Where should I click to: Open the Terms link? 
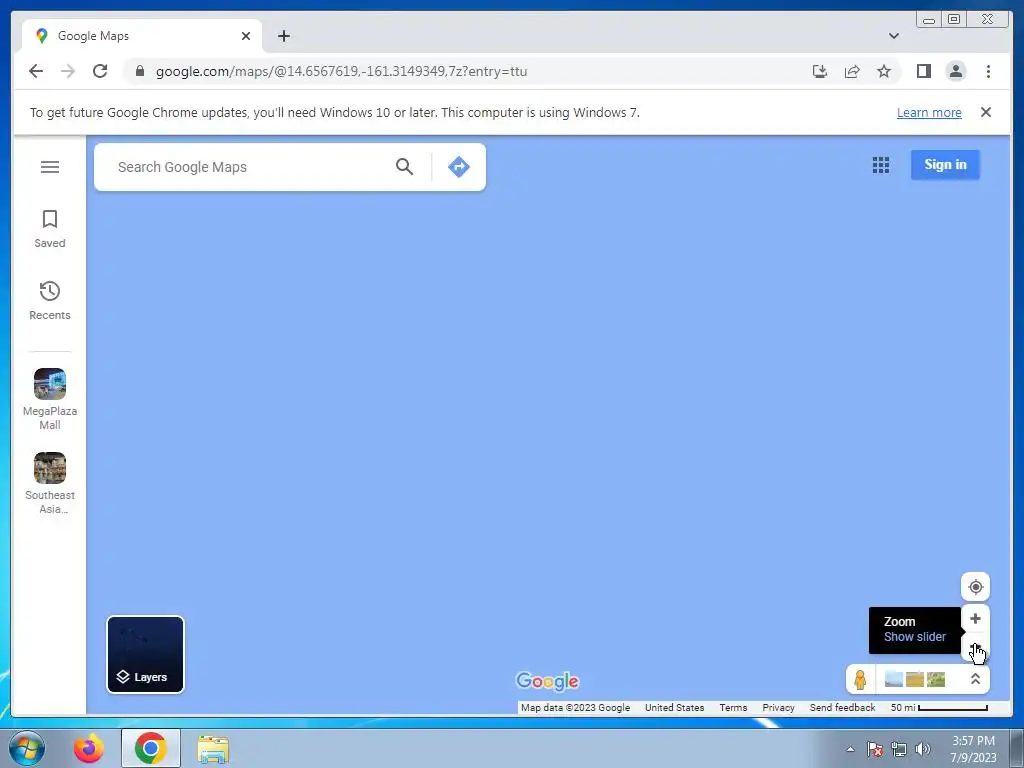point(733,708)
